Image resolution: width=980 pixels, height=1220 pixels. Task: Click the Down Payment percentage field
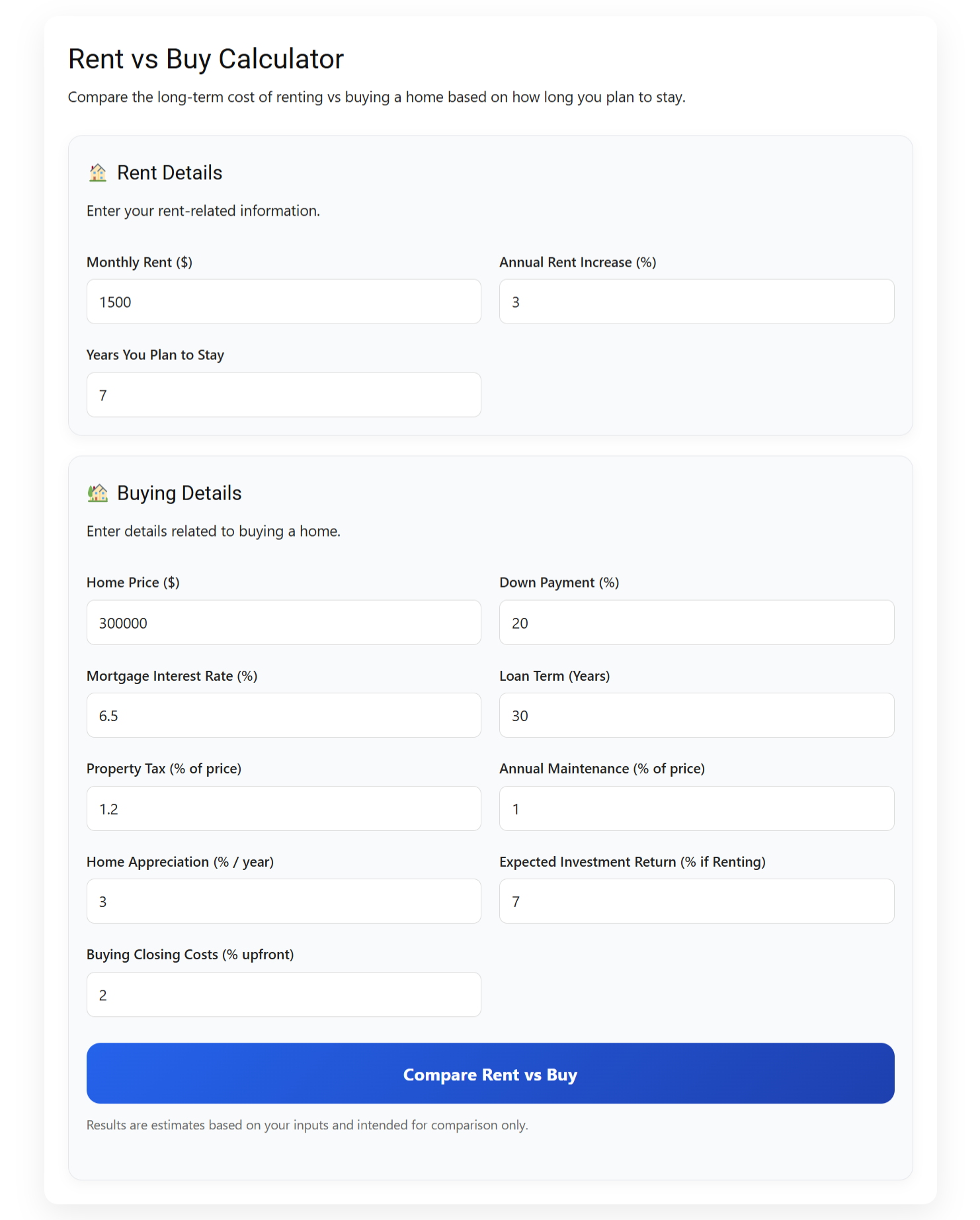[x=696, y=623]
